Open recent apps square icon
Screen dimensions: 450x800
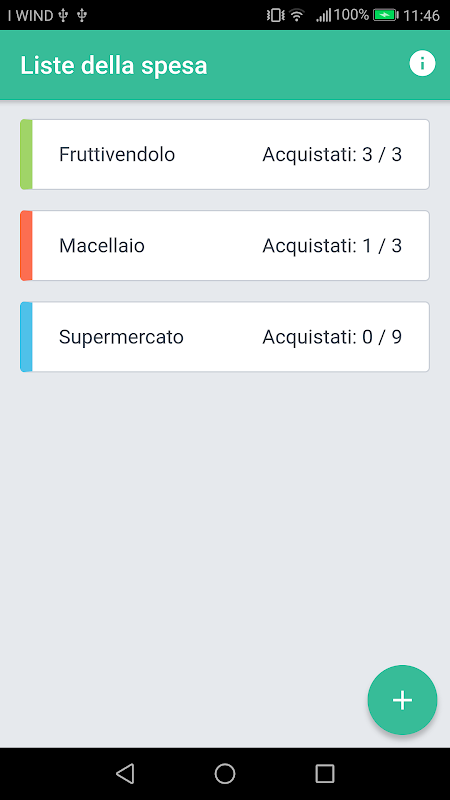point(324,773)
